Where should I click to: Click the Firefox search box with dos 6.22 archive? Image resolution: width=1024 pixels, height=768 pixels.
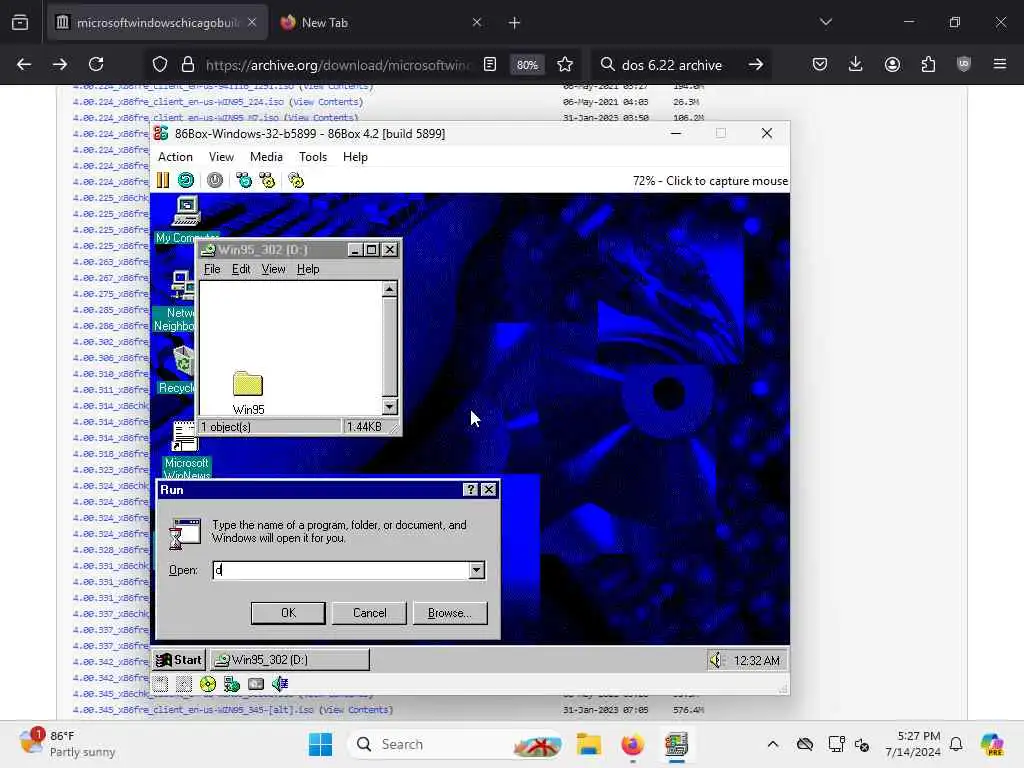tap(672, 65)
